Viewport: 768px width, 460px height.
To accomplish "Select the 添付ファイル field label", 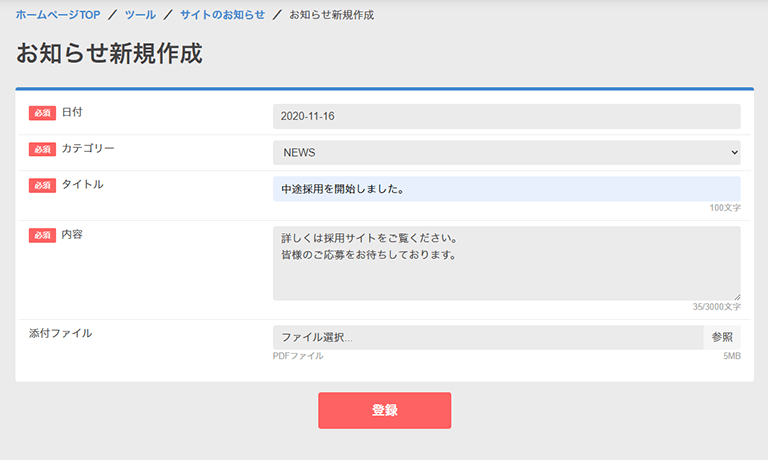I will coord(60,333).
